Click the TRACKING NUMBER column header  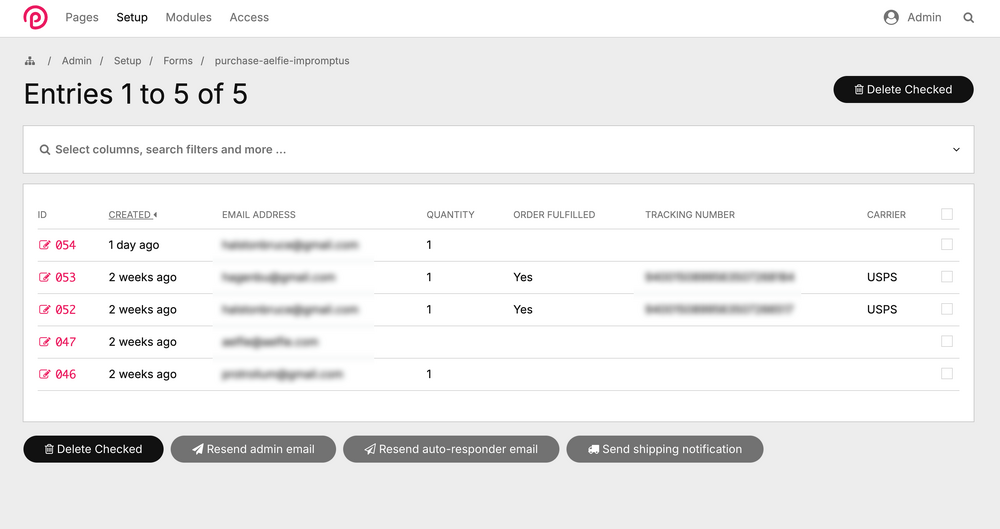click(x=690, y=215)
